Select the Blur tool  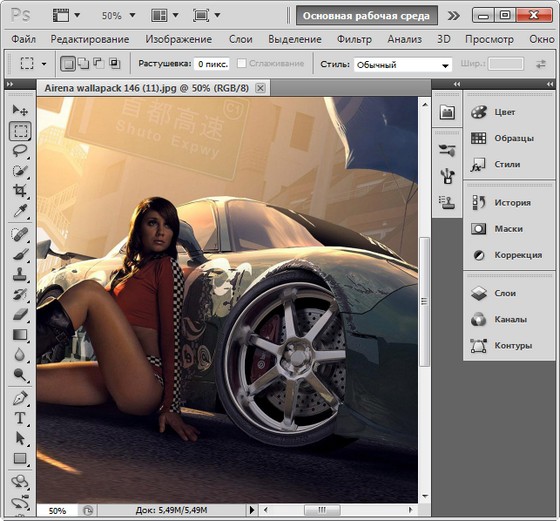tap(20, 355)
